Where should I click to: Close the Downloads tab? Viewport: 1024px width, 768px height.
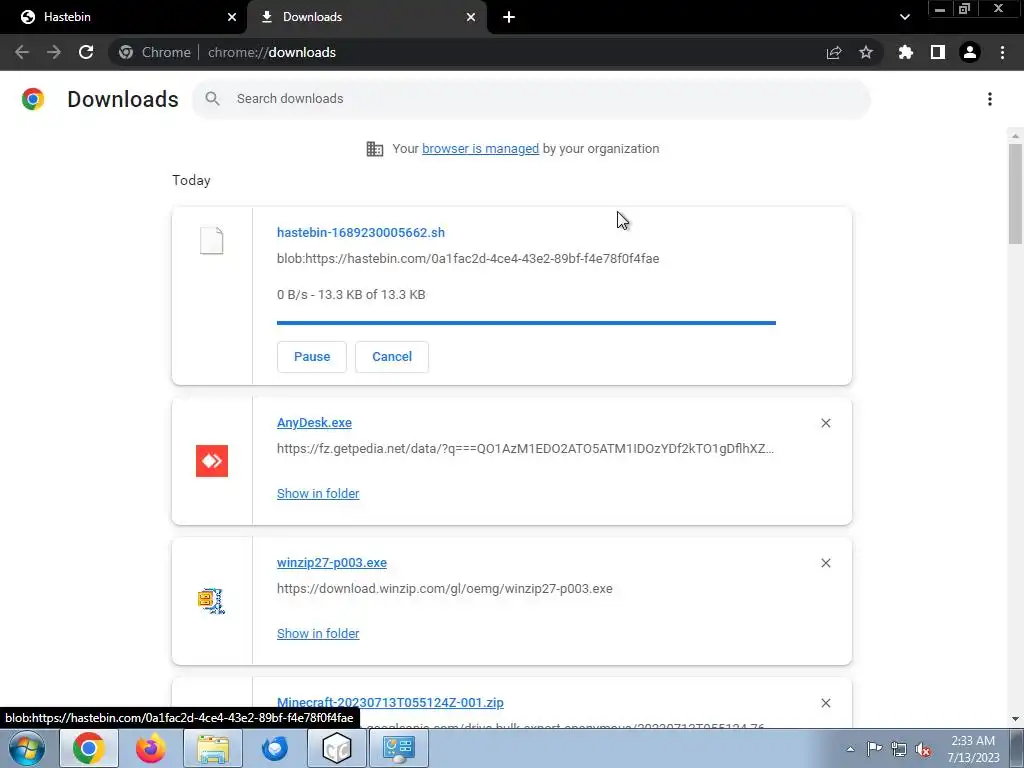click(x=471, y=17)
